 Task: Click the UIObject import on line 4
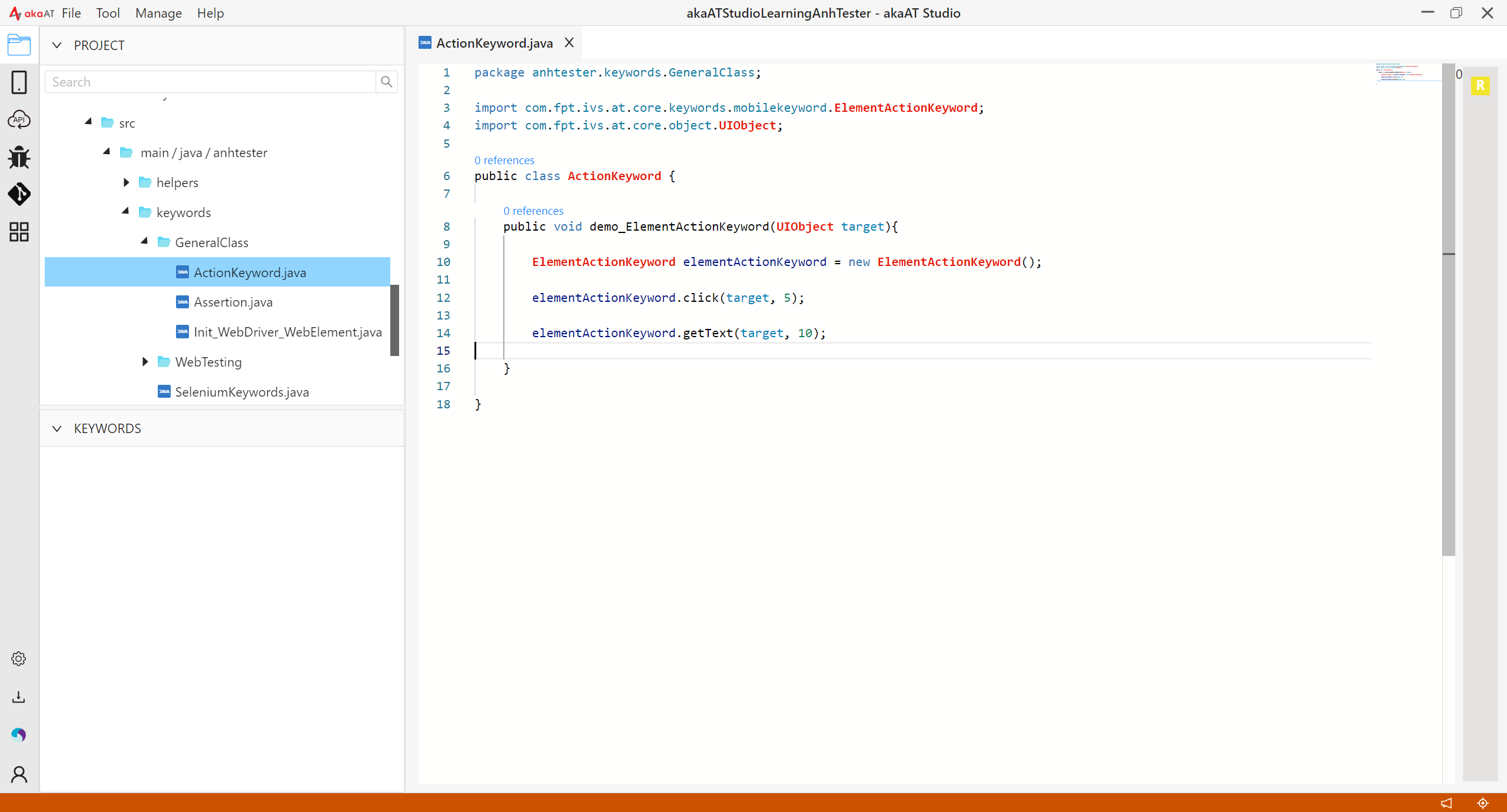point(748,125)
